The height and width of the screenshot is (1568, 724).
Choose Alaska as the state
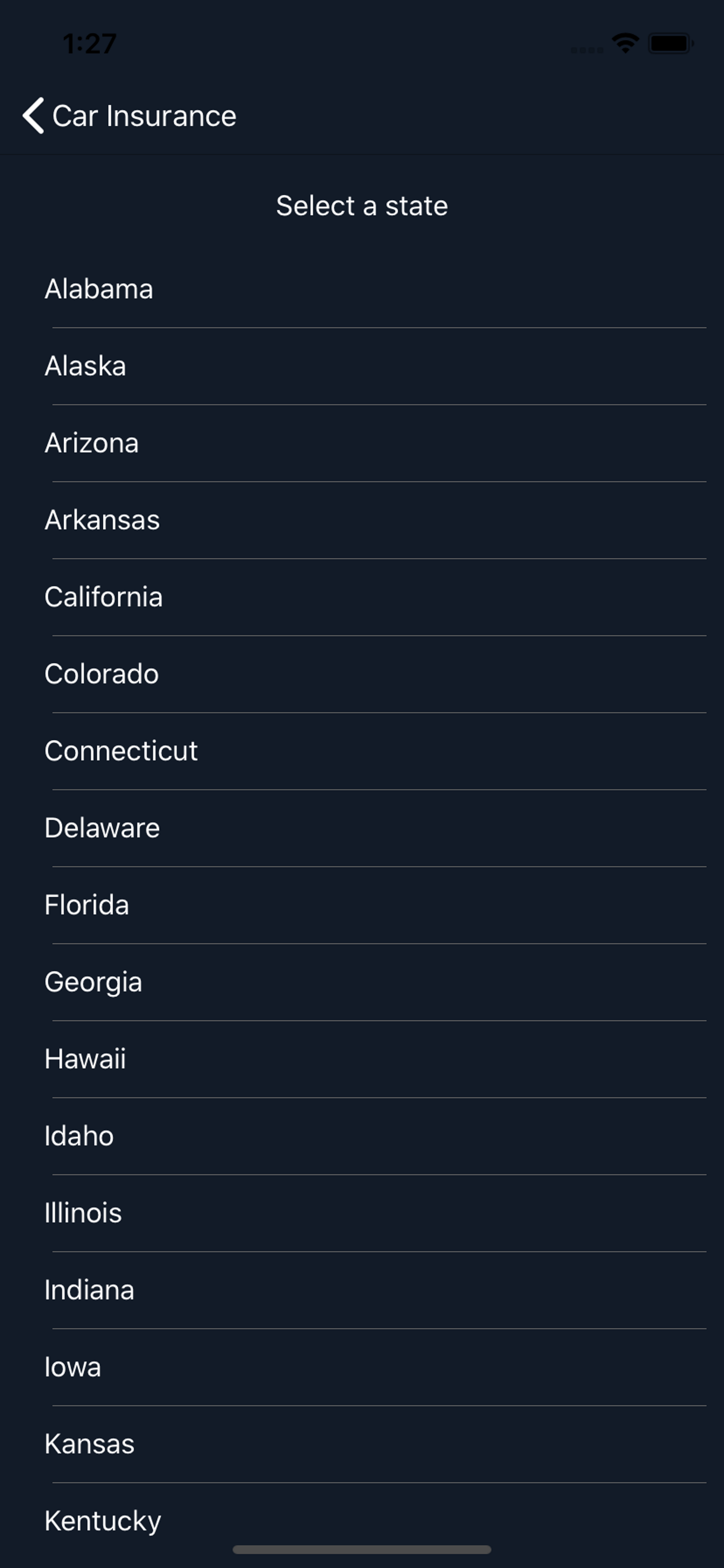pyautogui.click(x=86, y=366)
